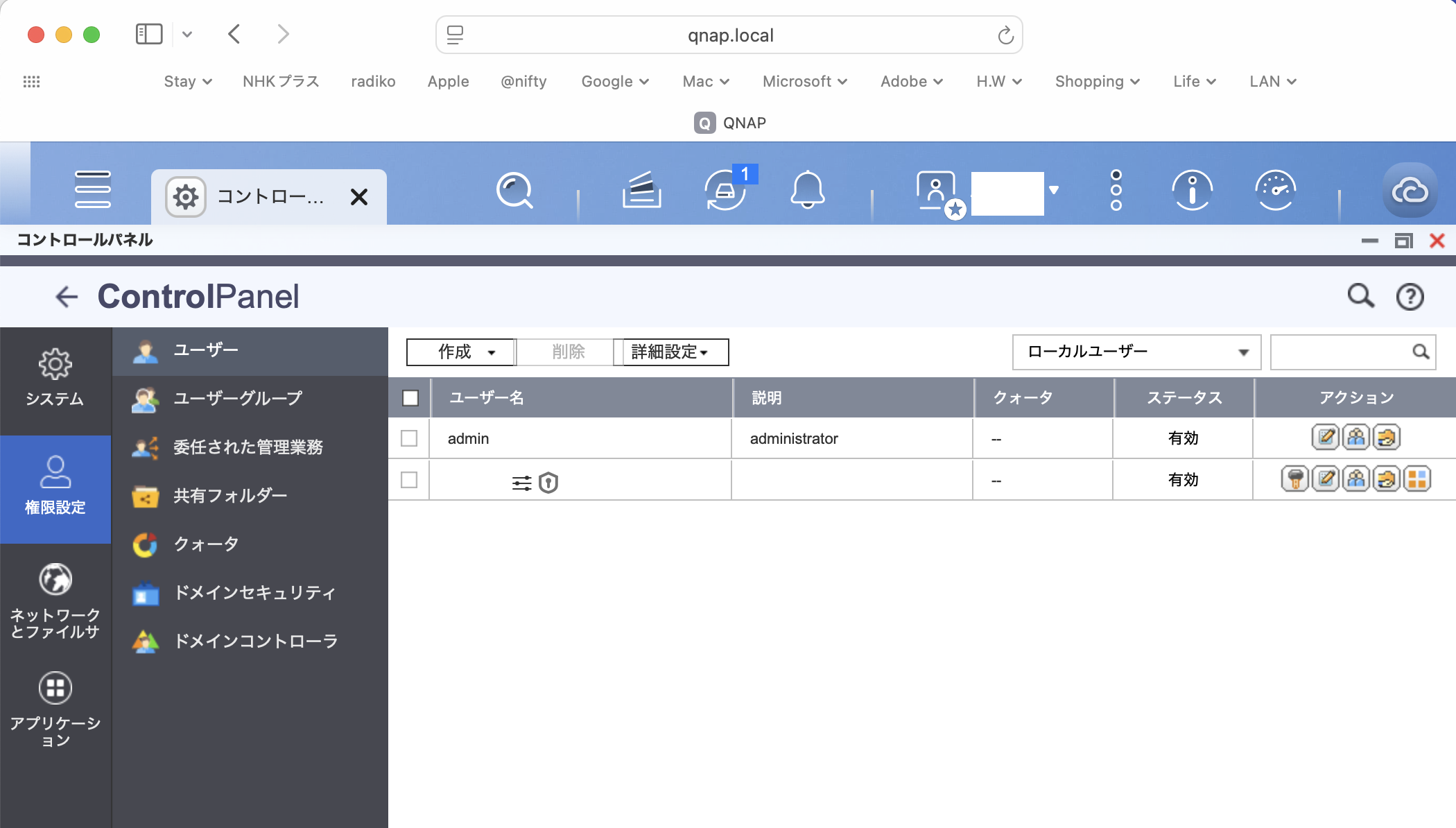Open the background tasks icon

pyautogui.click(x=641, y=189)
